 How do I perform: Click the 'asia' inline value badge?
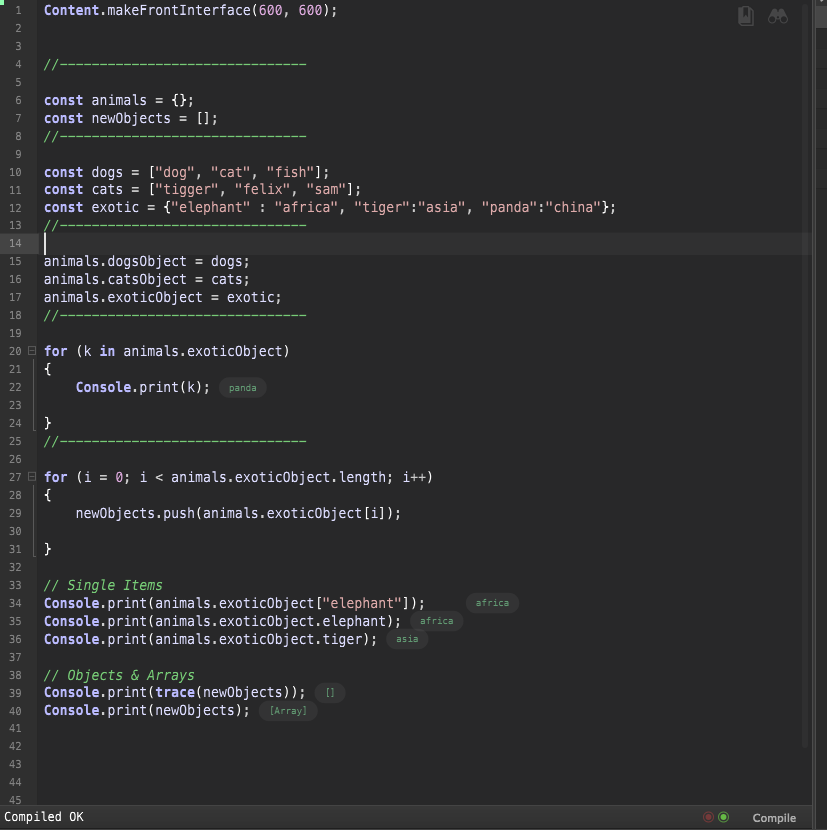[x=407, y=638]
